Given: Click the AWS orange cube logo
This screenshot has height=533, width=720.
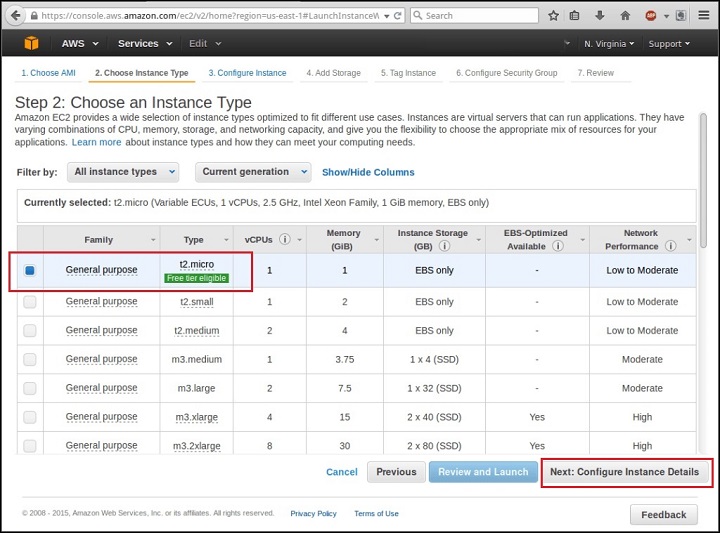Looking at the screenshot, I should [31, 43].
